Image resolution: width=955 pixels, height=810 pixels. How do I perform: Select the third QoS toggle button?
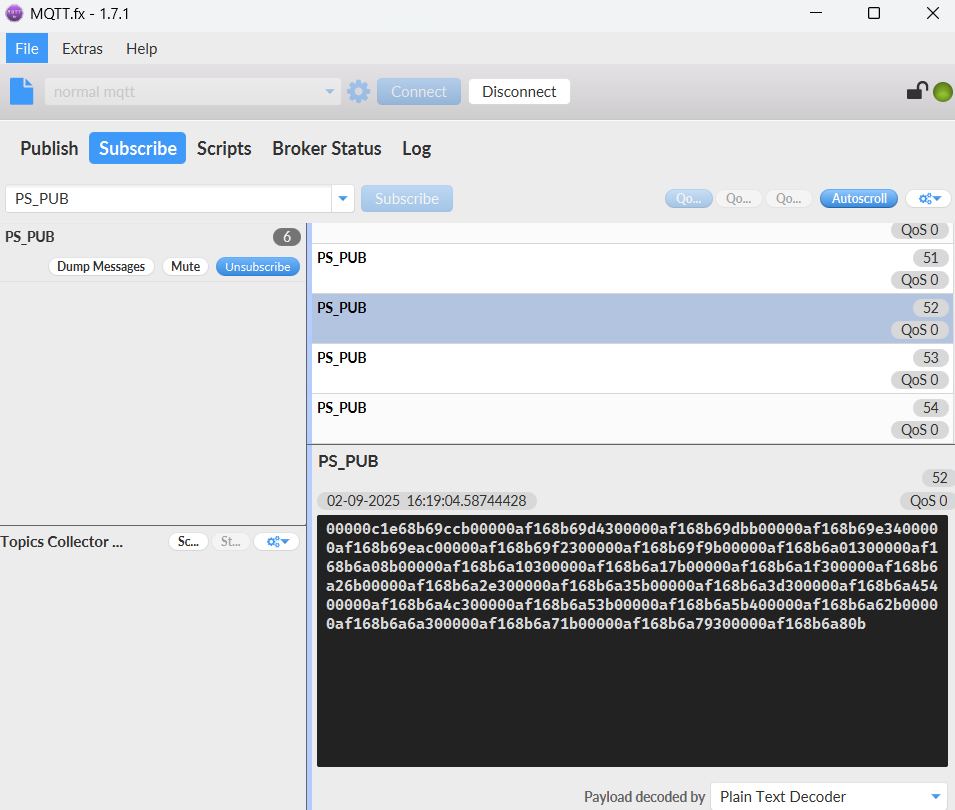[788, 199]
